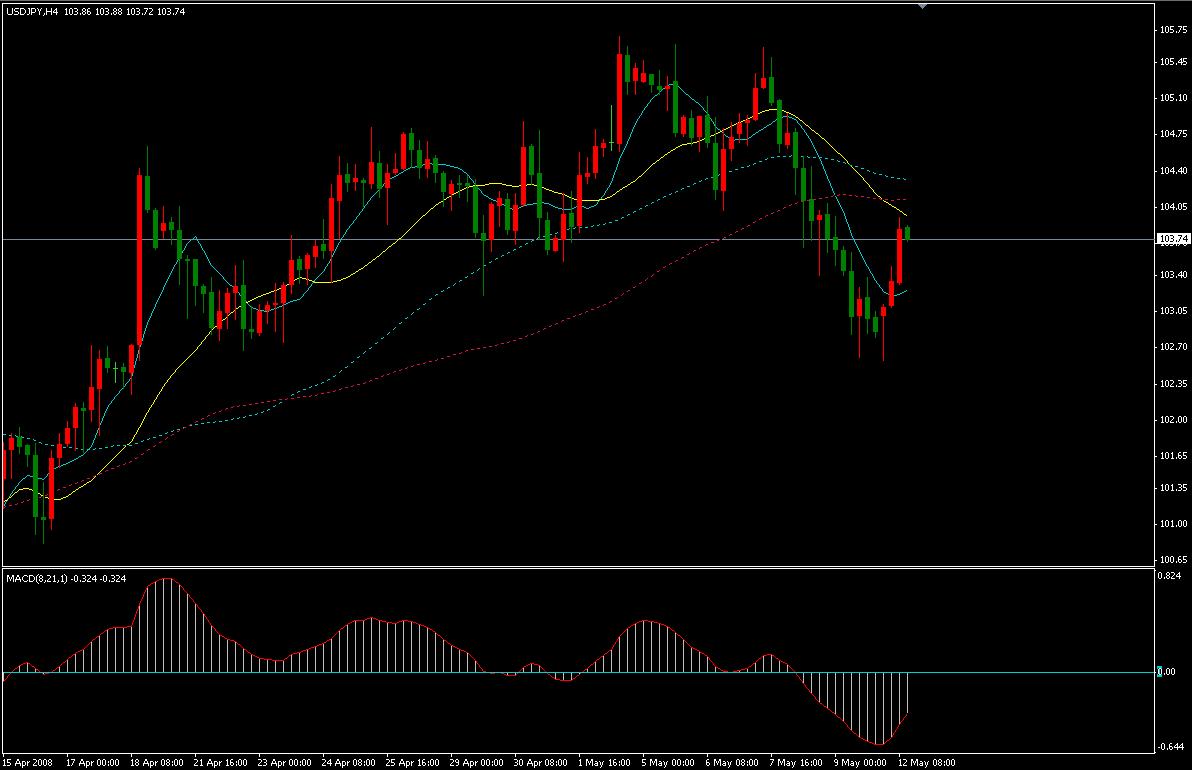Click the 29 Apr 00:00 time label

[477, 762]
